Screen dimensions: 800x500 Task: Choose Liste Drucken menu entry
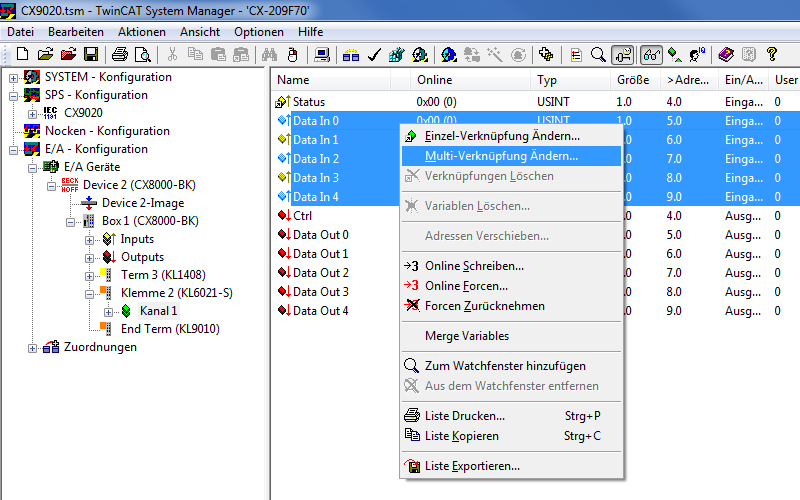click(511, 416)
